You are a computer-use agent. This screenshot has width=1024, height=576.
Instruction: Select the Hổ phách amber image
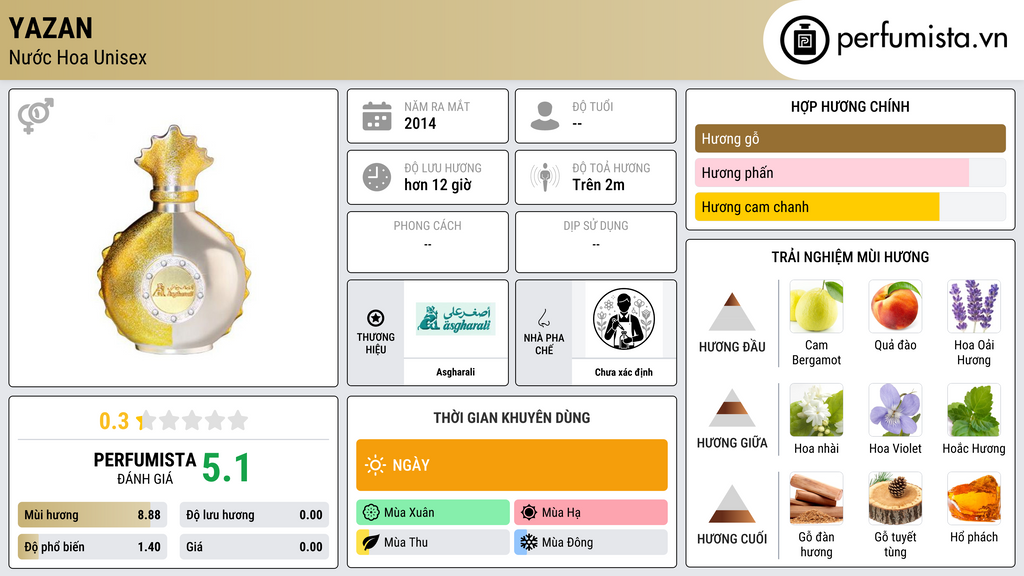coord(974,498)
